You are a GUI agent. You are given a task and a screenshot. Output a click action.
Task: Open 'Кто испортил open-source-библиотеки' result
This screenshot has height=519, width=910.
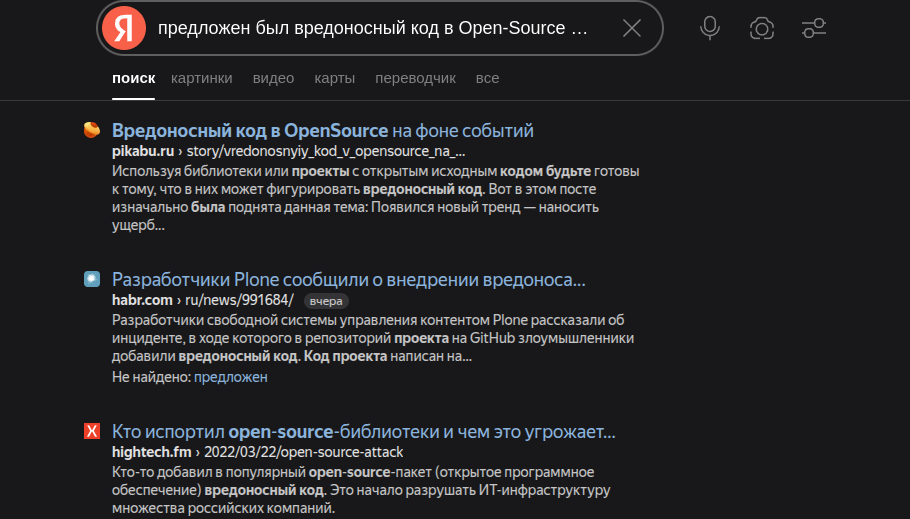[x=363, y=432]
